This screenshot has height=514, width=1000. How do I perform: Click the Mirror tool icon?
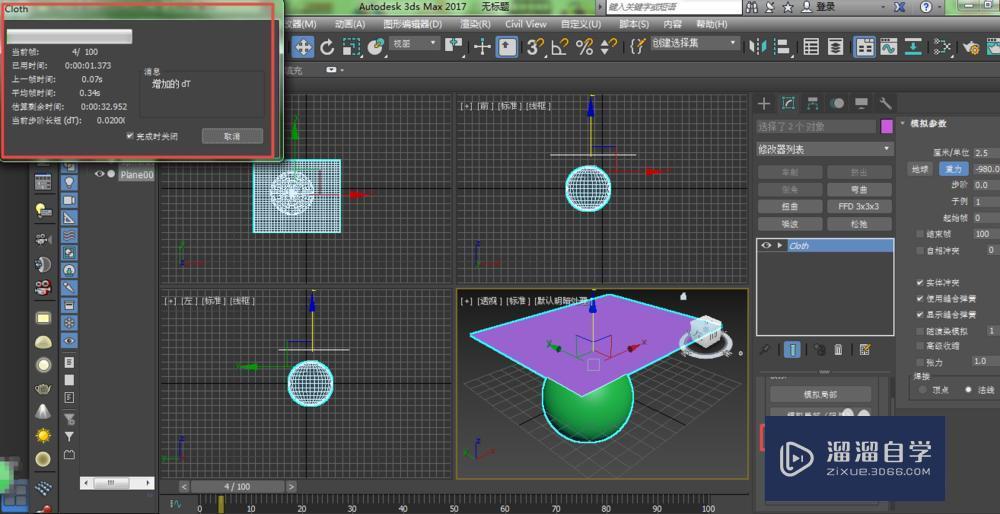tap(758, 46)
